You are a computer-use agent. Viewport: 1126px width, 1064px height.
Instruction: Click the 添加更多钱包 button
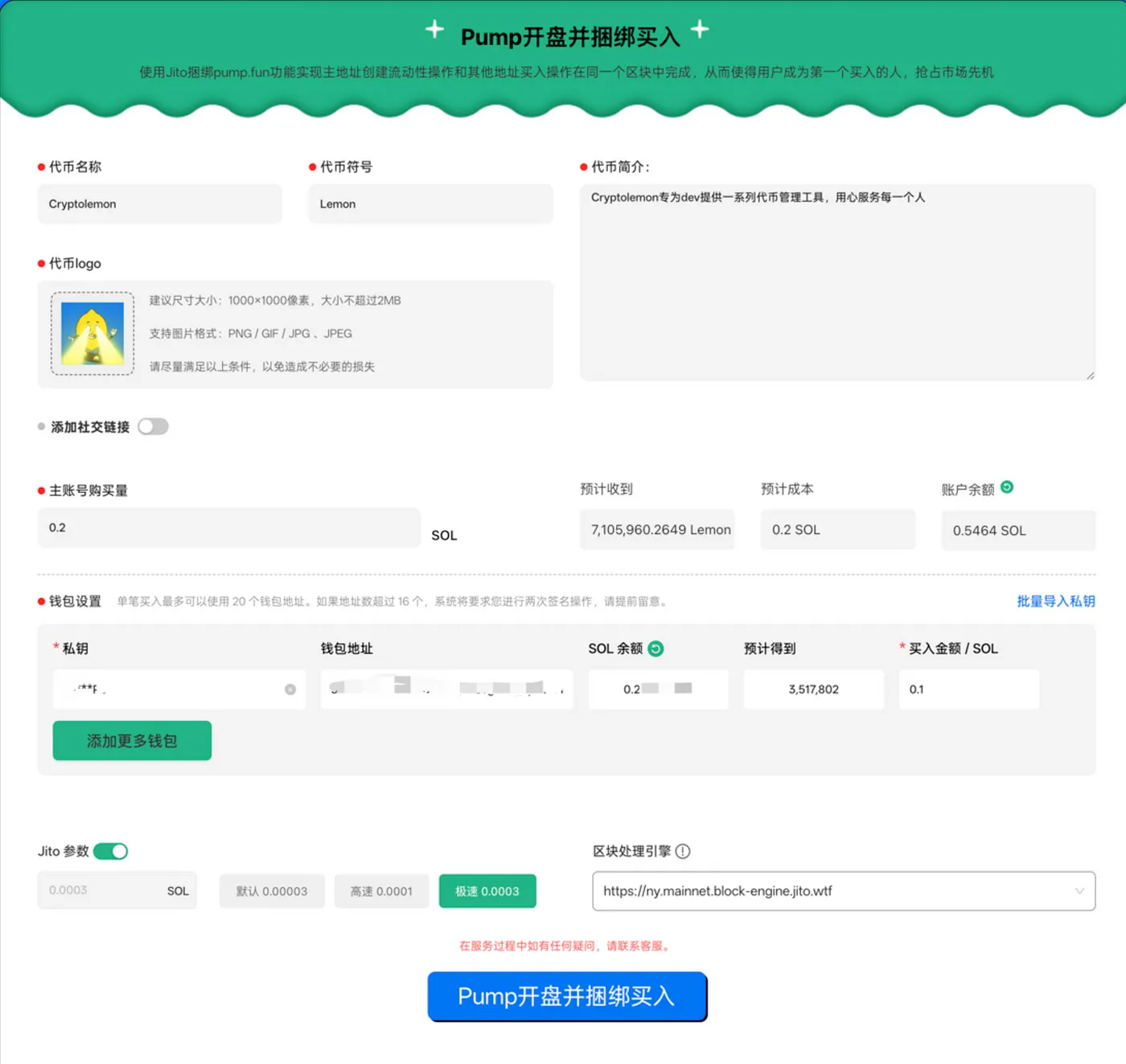click(x=132, y=741)
